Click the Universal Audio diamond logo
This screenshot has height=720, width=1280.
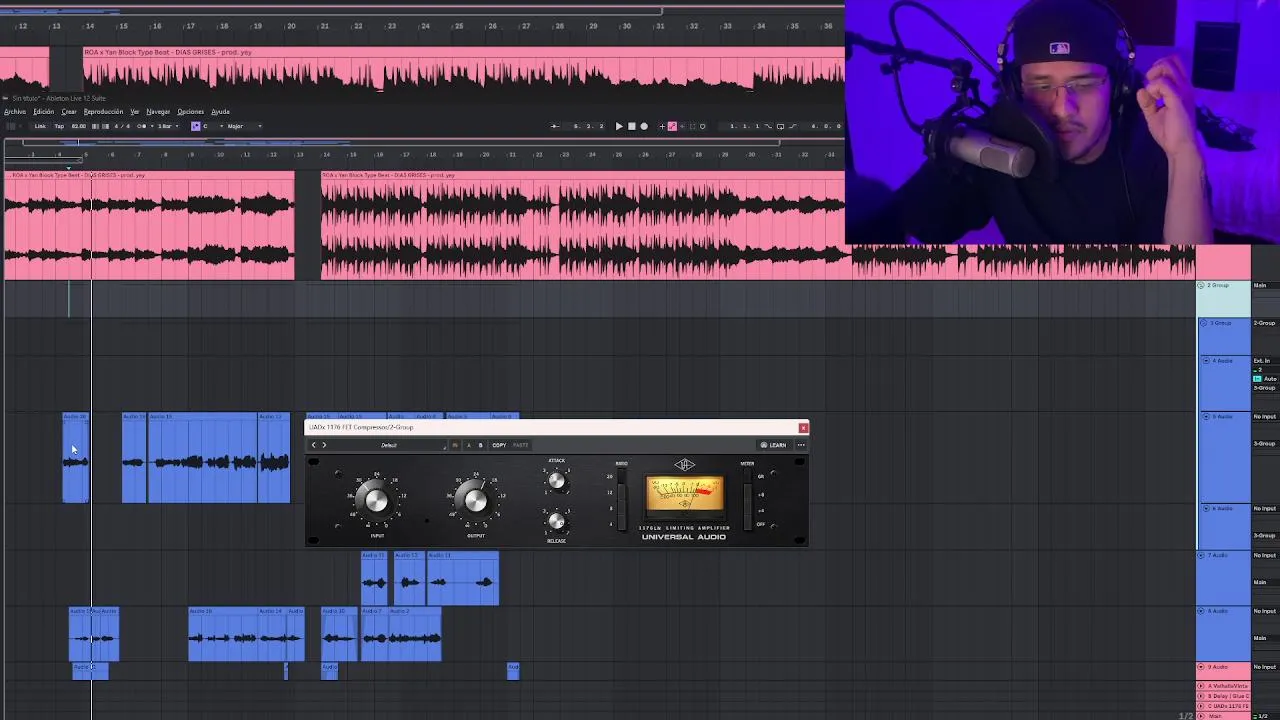click(x=684, y=465)
